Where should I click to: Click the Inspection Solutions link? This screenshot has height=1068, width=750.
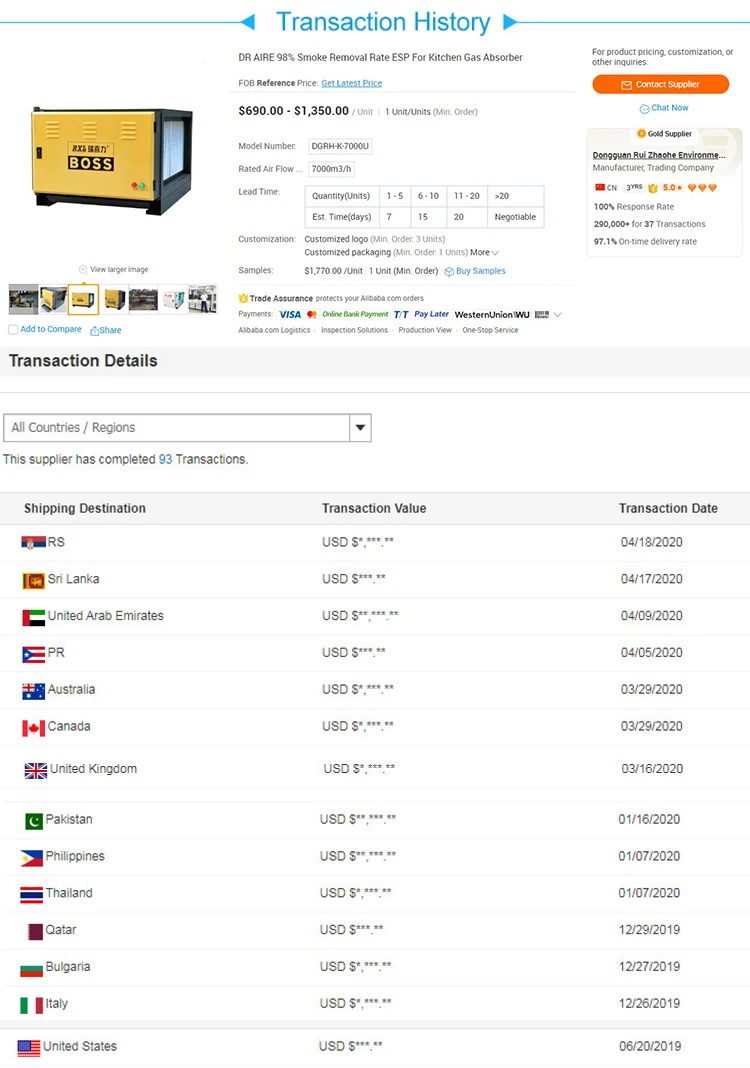point(354,330)
